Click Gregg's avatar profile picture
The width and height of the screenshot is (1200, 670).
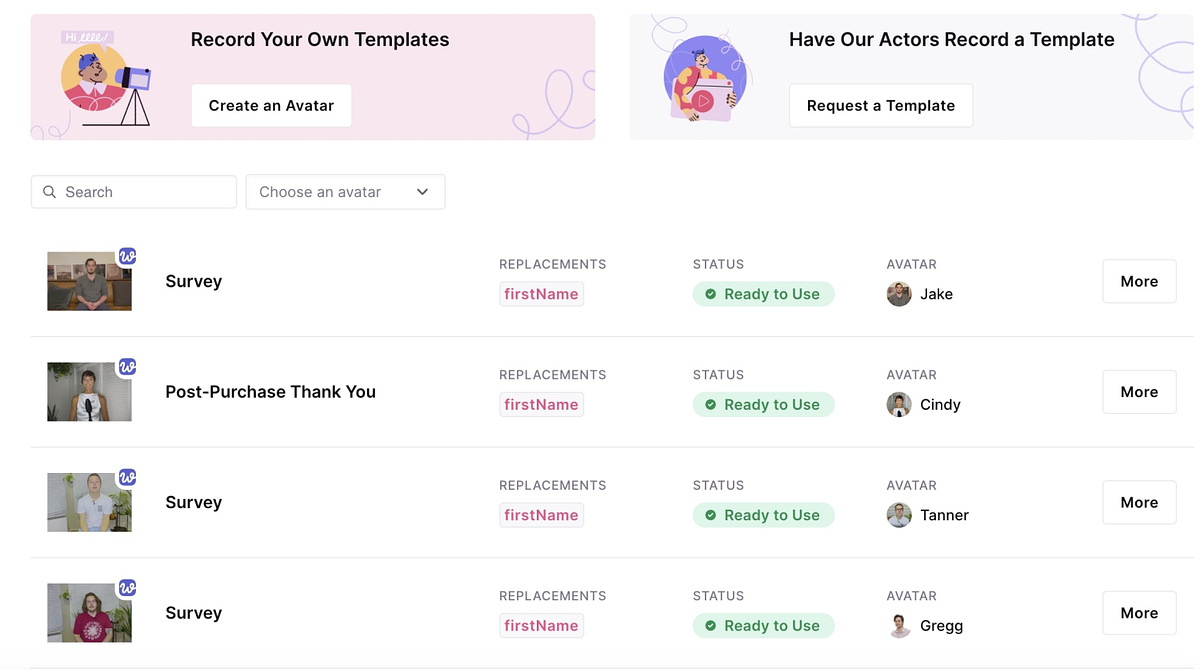(x=898, y=625)
